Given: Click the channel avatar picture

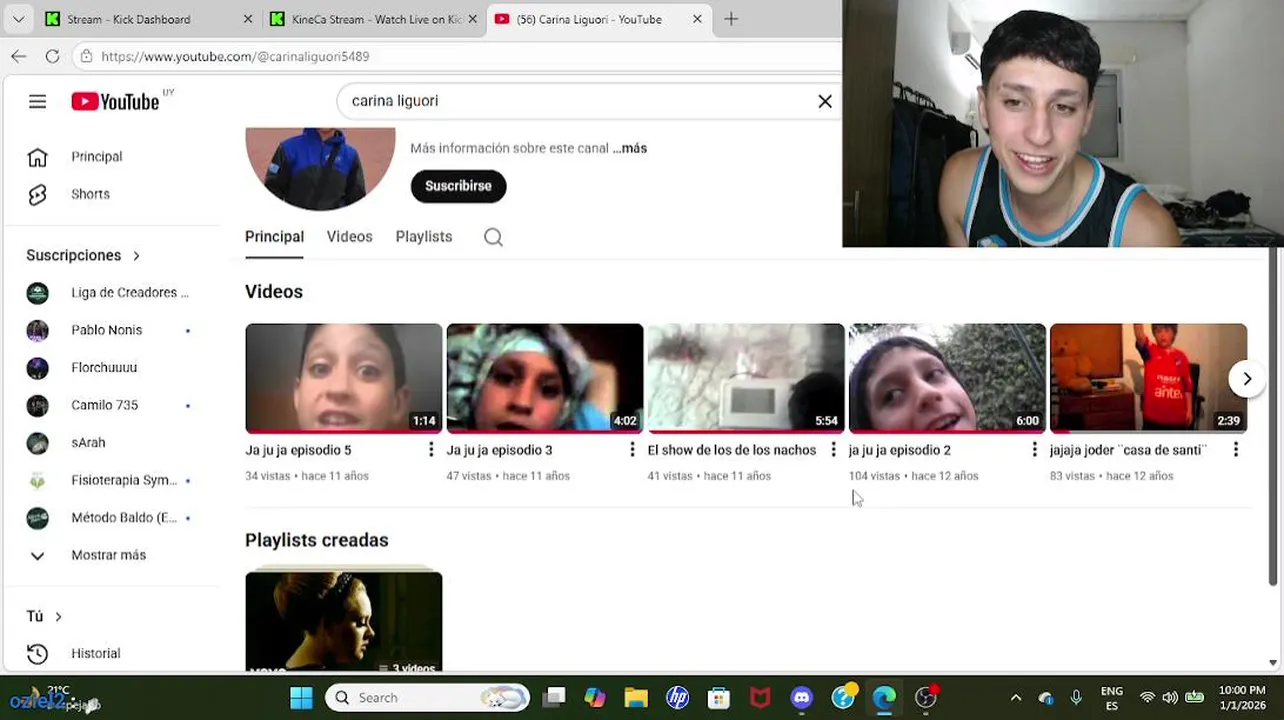Looking at the screenshot, I should click(320, 168).
